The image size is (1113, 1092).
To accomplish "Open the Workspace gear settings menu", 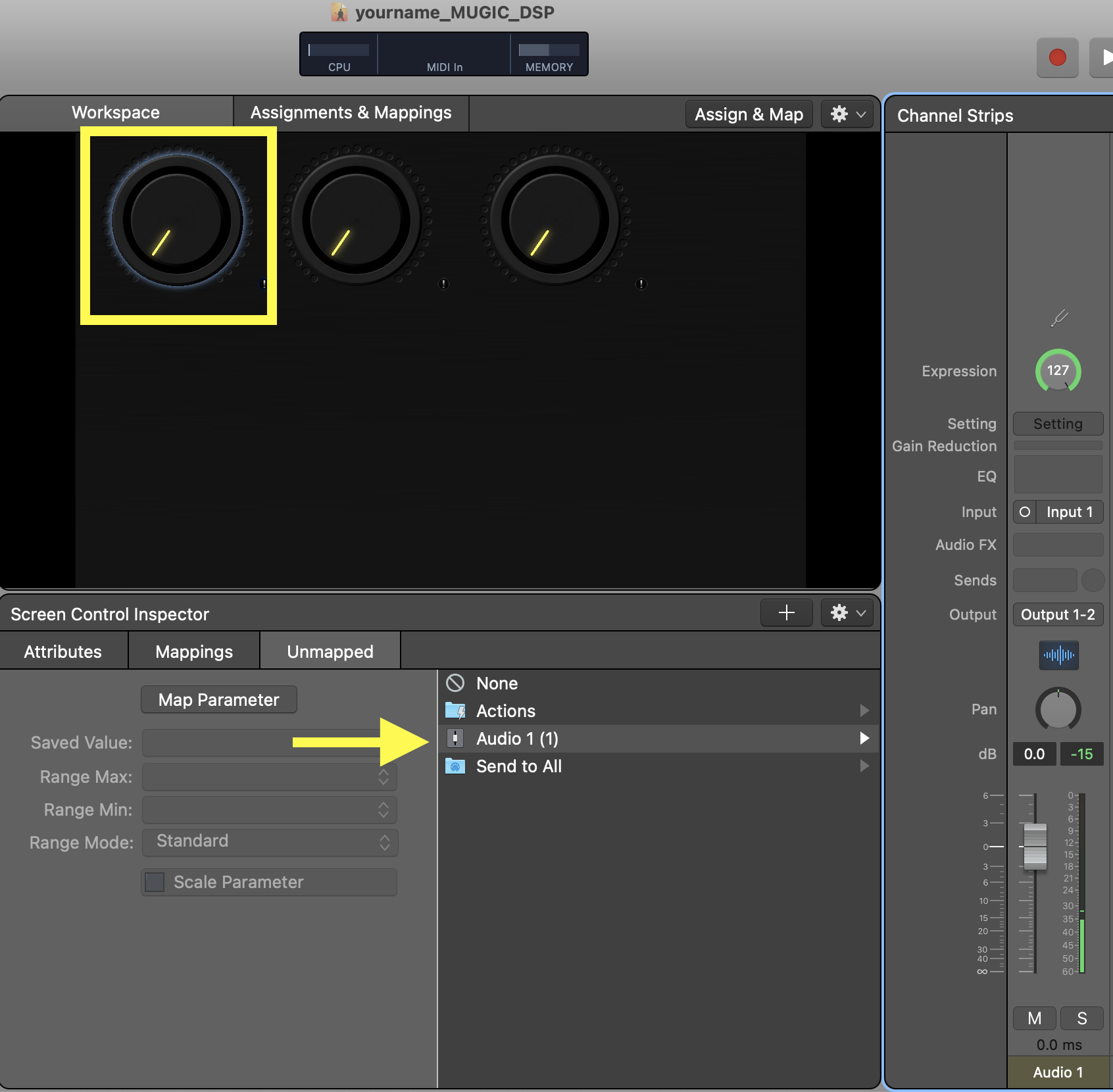I will pyautogui.click(x=847, y=114).
